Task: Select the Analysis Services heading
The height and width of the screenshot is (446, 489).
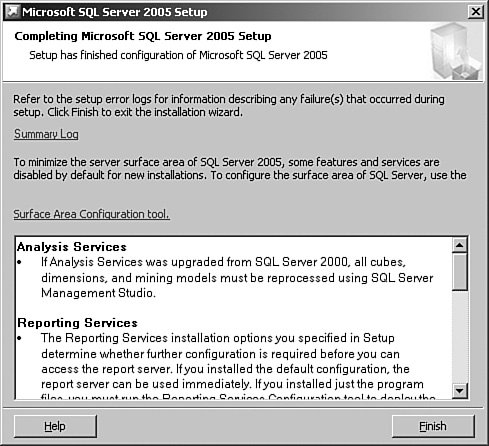Action: pos(72,247)
